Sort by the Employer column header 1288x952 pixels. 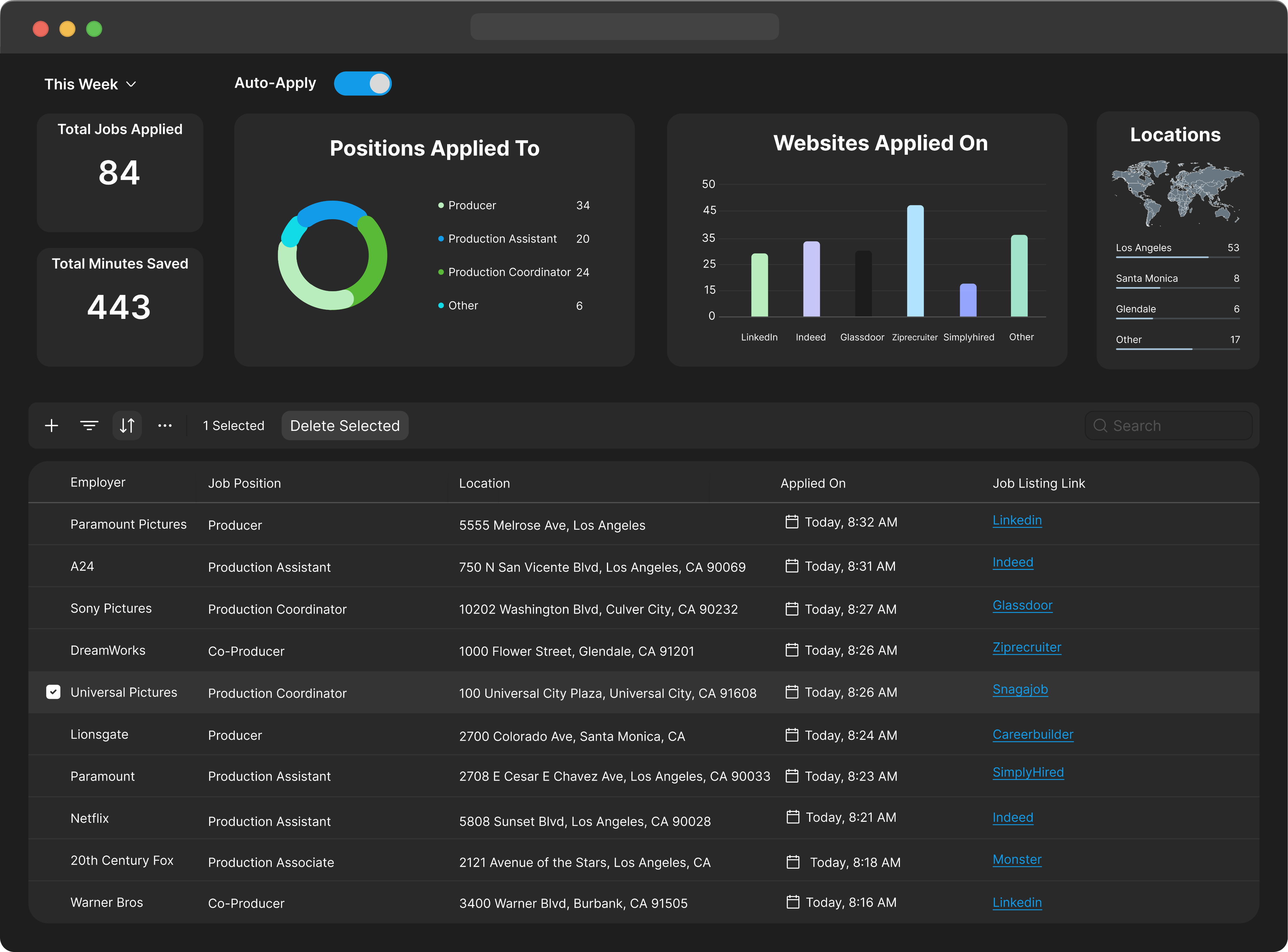point(97,482)
